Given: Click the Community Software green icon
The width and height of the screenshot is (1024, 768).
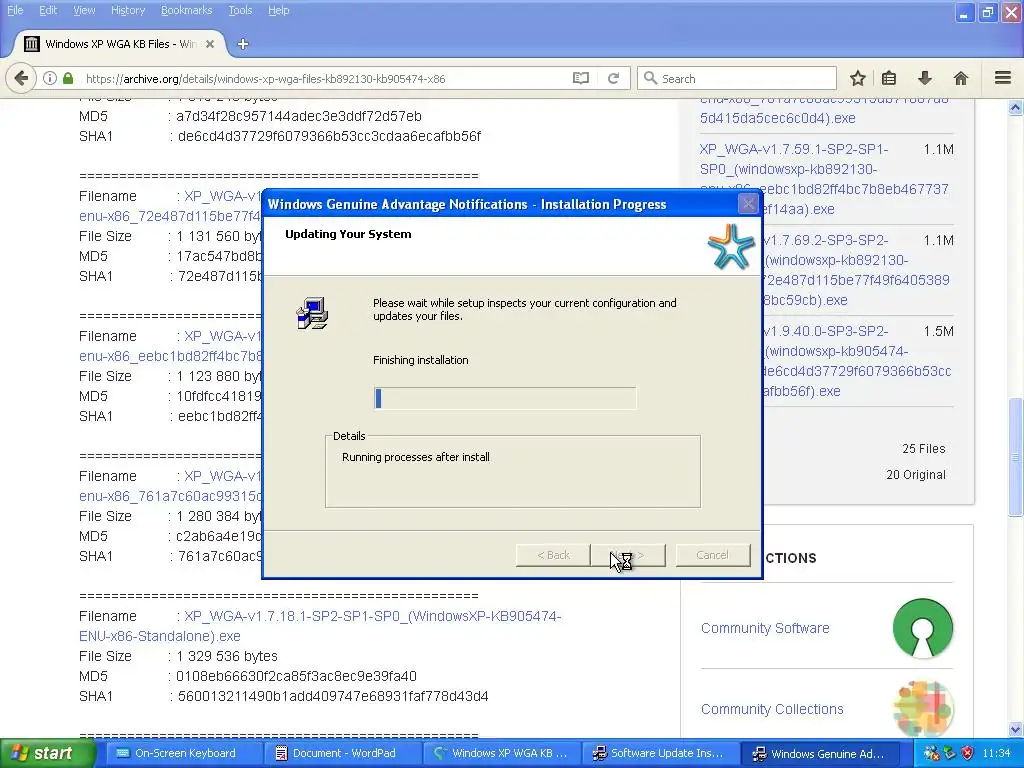Looking at the screenshot, I should 923,628.
